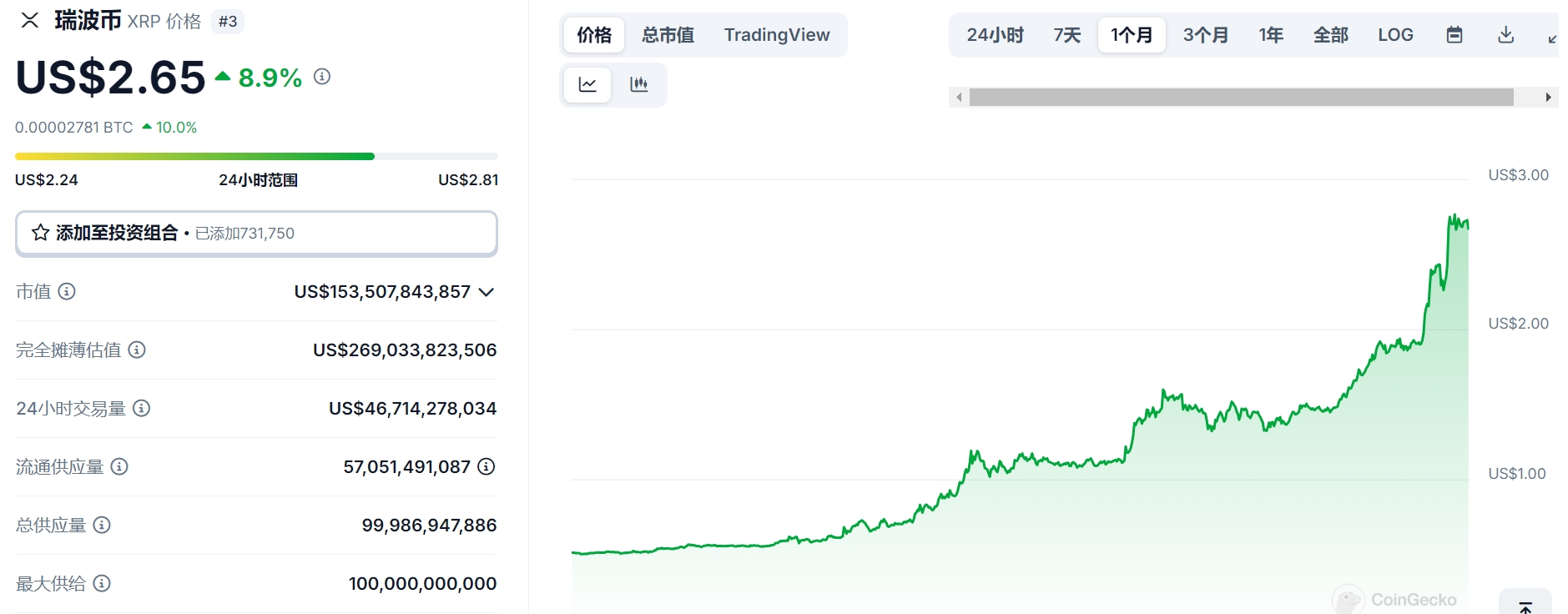Screen dimensions: 1568x614
Task: Expand chart to fullscreen icon
Action: click(x=1552, y=38)
